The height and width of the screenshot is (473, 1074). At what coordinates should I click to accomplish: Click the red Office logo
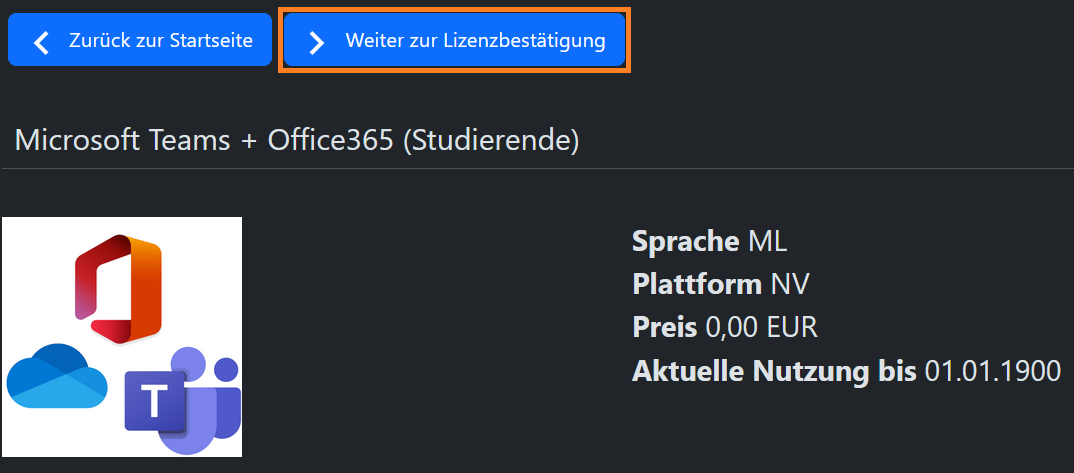[119, 287]
